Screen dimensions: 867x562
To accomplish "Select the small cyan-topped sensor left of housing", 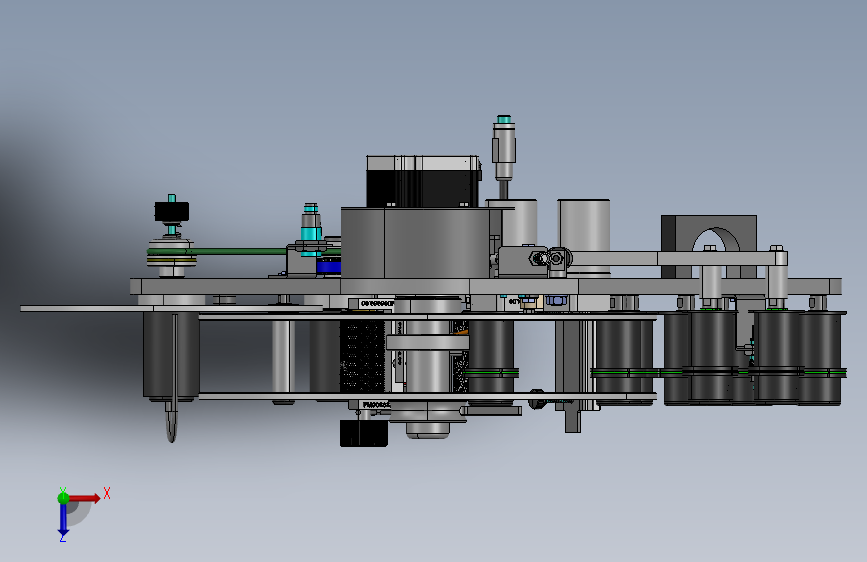I will point(311,228).
